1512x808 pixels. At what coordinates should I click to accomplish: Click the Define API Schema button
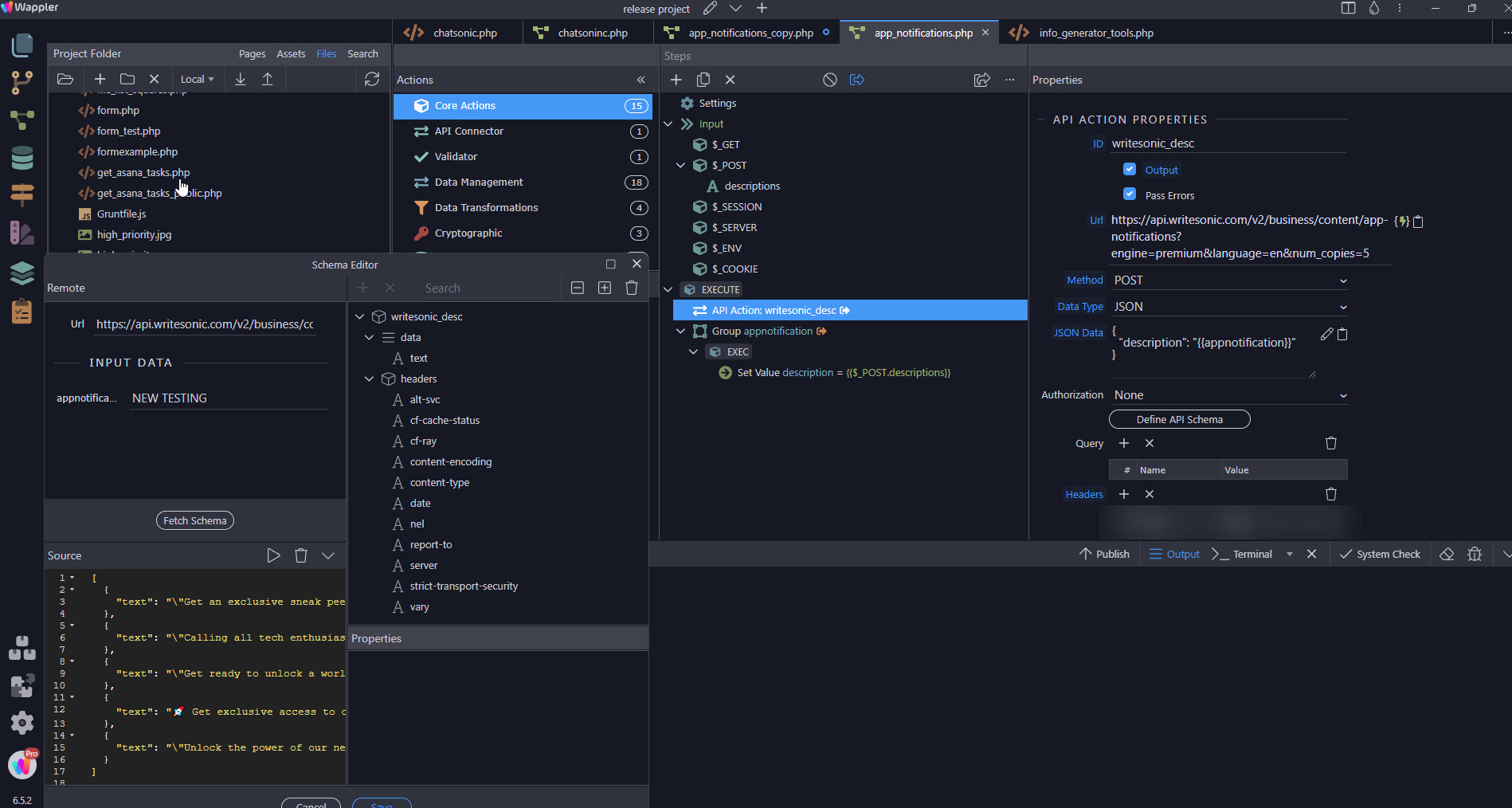[1180, 419]
